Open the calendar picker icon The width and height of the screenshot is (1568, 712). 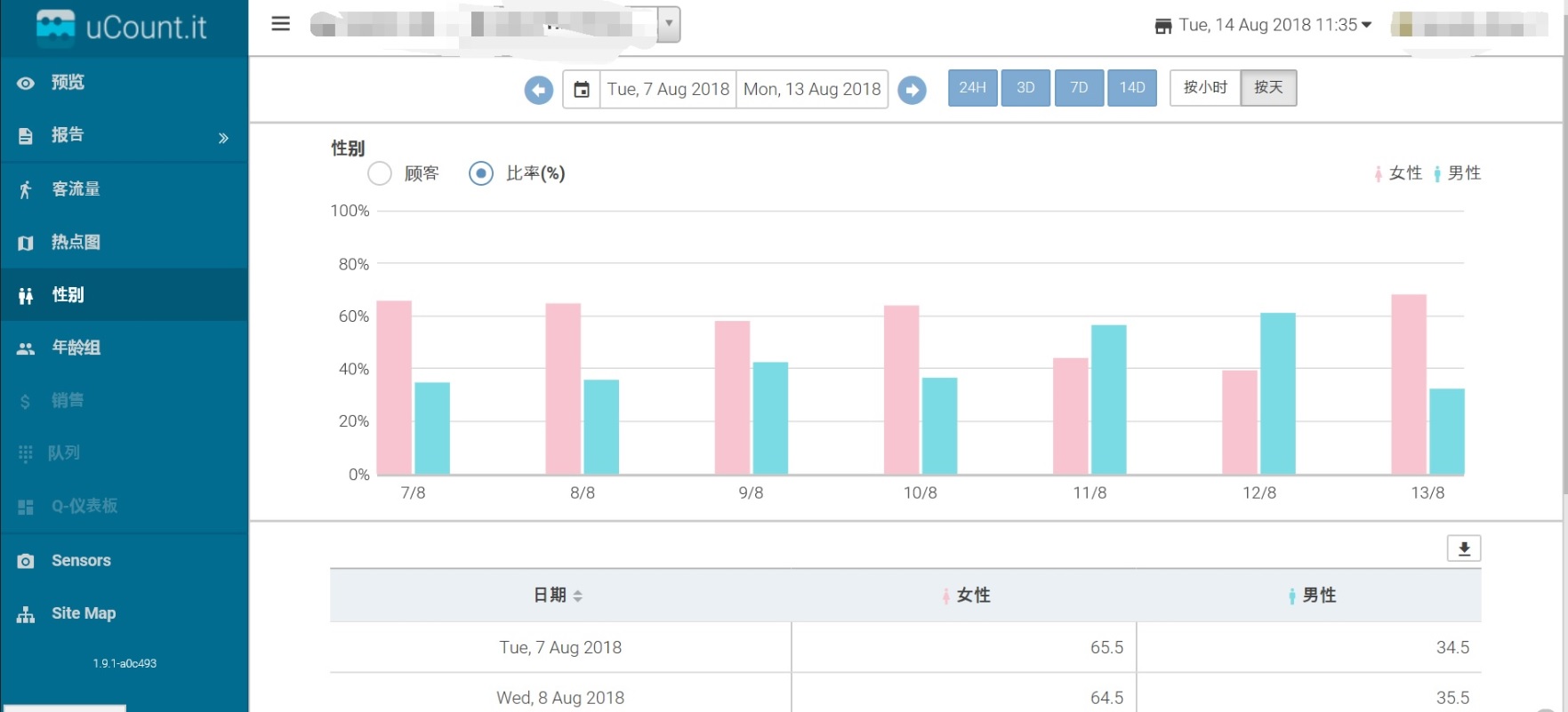click(x=582, y=89)
